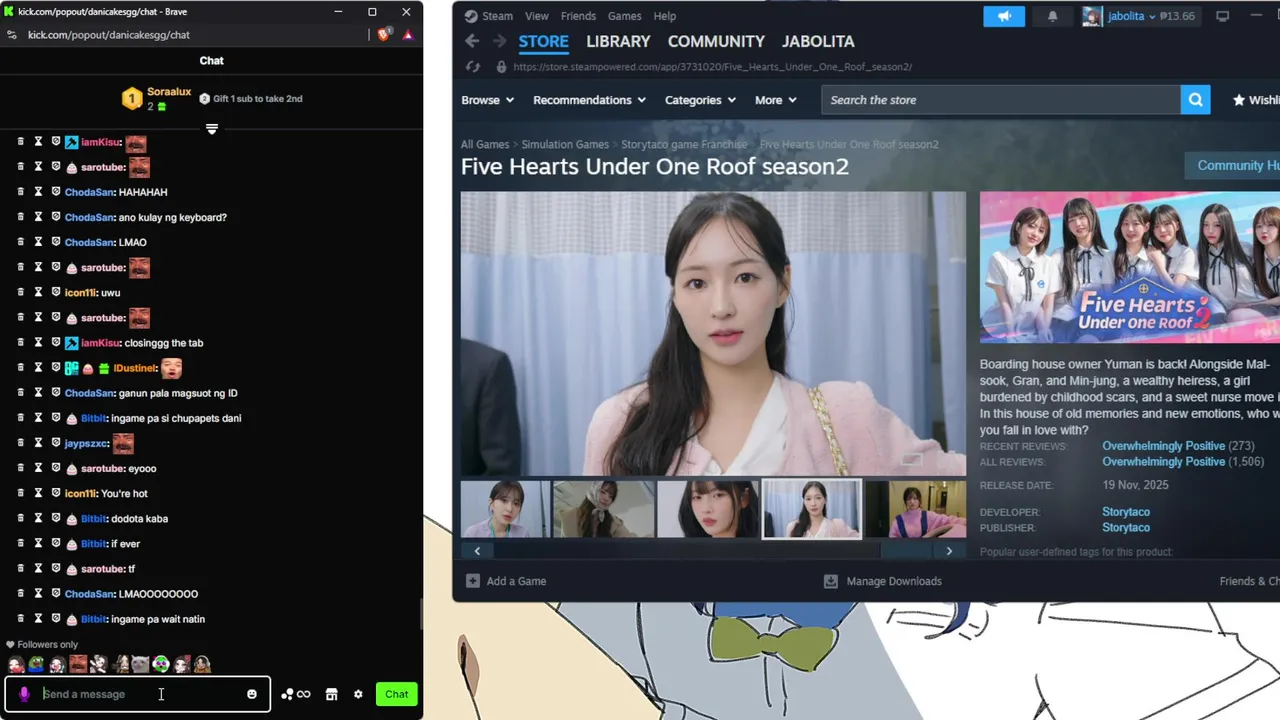Image resolution: width=1280 pixels, height=720 pixels.
Task: Click the Wishlist star button
Action: (x=1256, y=100)
